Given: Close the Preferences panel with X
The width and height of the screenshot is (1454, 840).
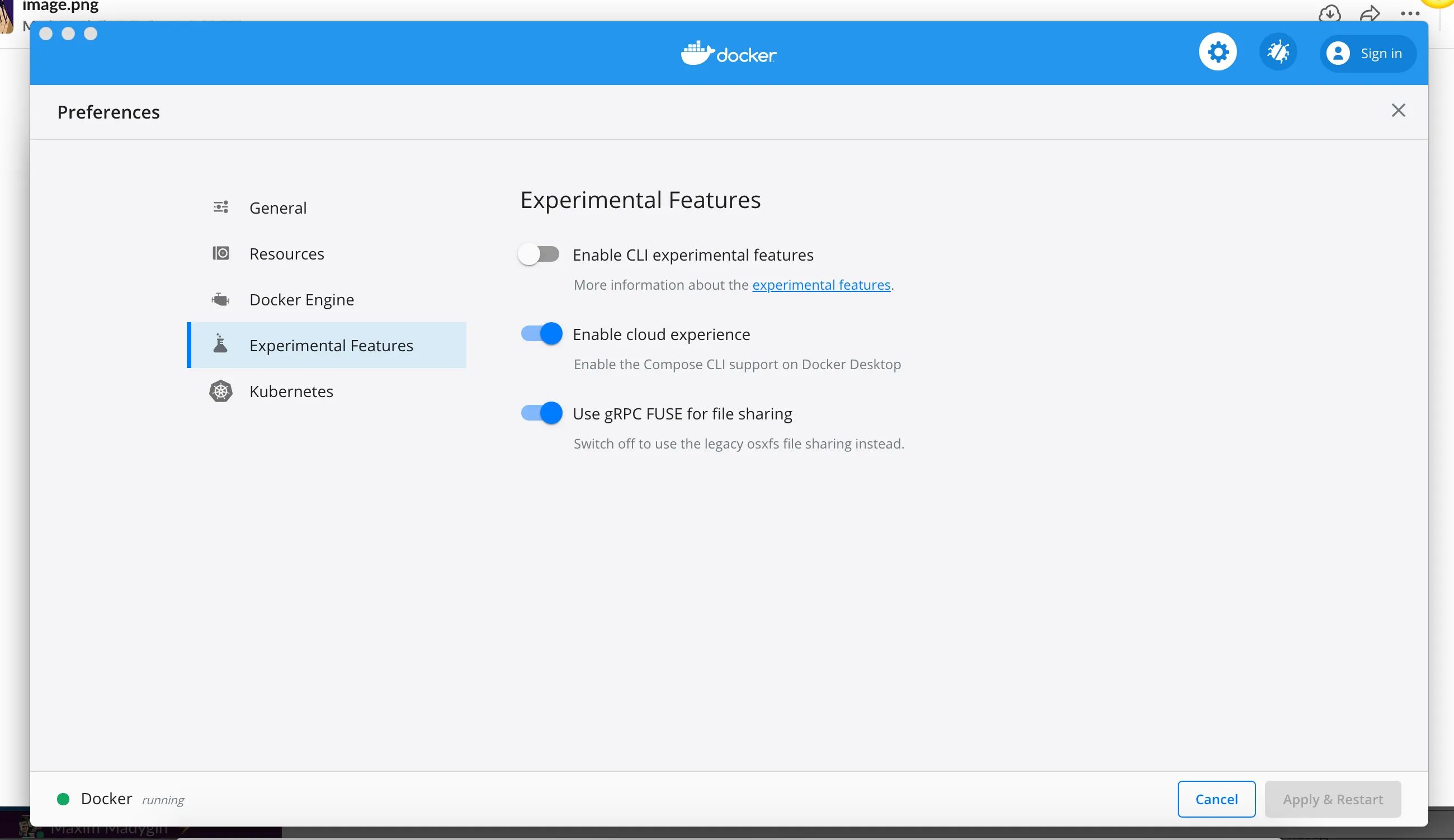Looking at the screenshot, I should (x=1398, y=110).
